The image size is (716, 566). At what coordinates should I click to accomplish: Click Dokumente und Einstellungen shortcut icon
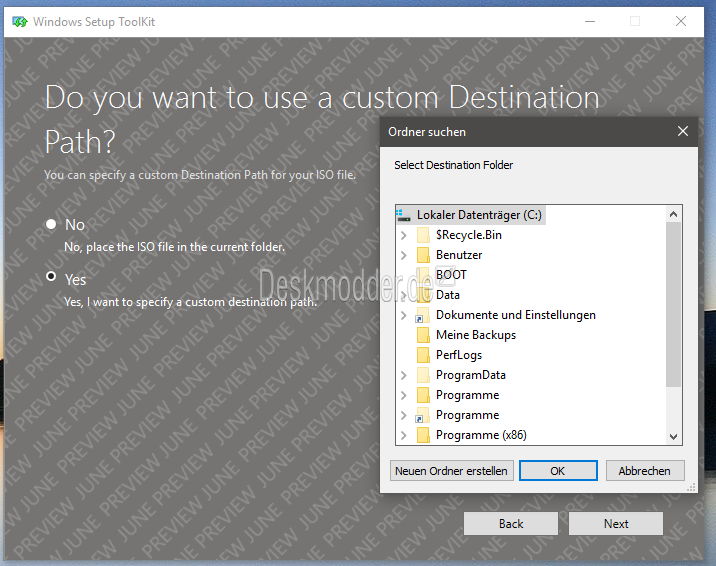[x=422, y=315]
